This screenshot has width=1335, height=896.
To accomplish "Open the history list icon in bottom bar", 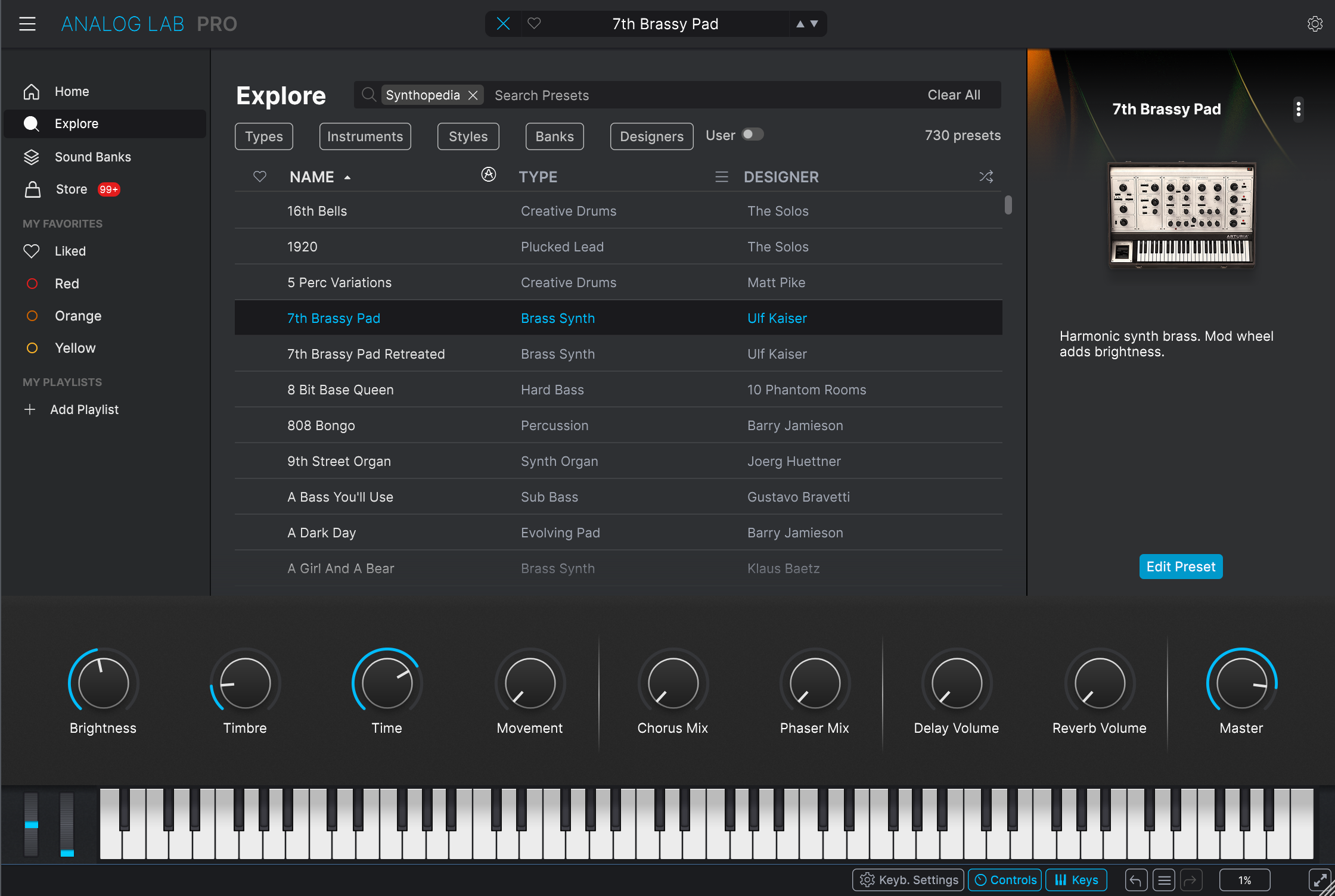I will [x=1163, y=880].
